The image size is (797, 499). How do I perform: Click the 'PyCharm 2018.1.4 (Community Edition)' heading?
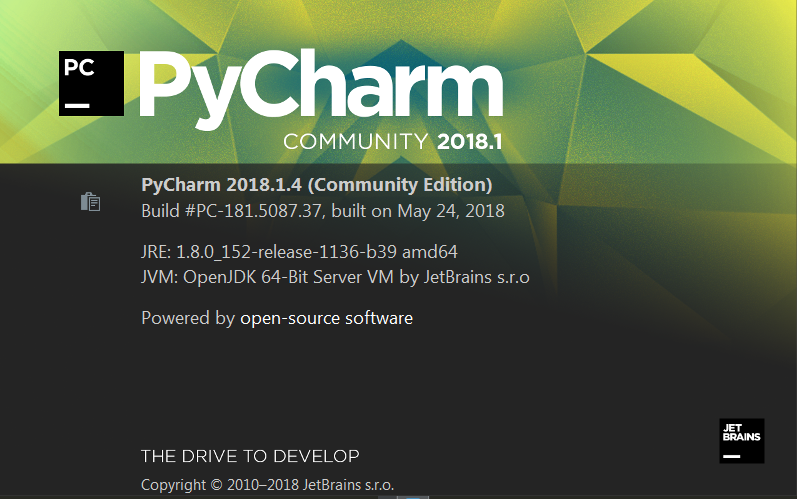(x=317, y=184)
